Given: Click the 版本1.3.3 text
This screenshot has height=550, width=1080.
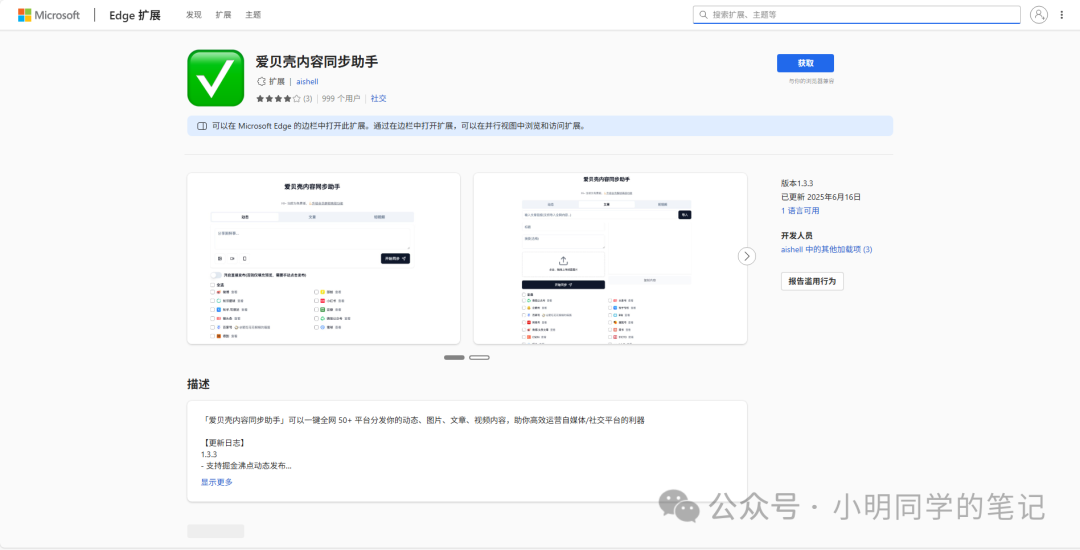Looking at the screenshot, I should [797, 183].
